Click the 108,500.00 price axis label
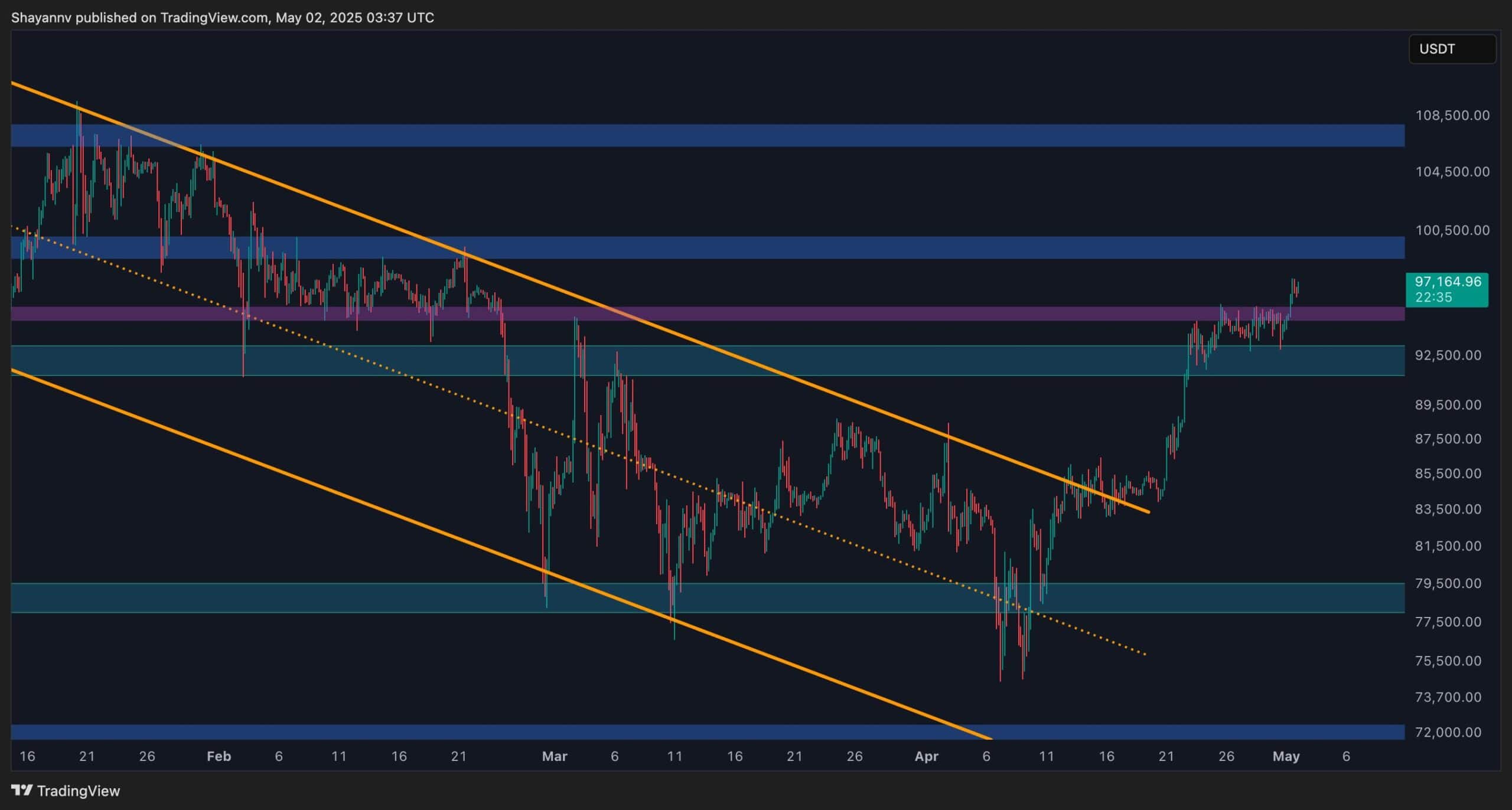The image size is (1512, 810). 1452,115
